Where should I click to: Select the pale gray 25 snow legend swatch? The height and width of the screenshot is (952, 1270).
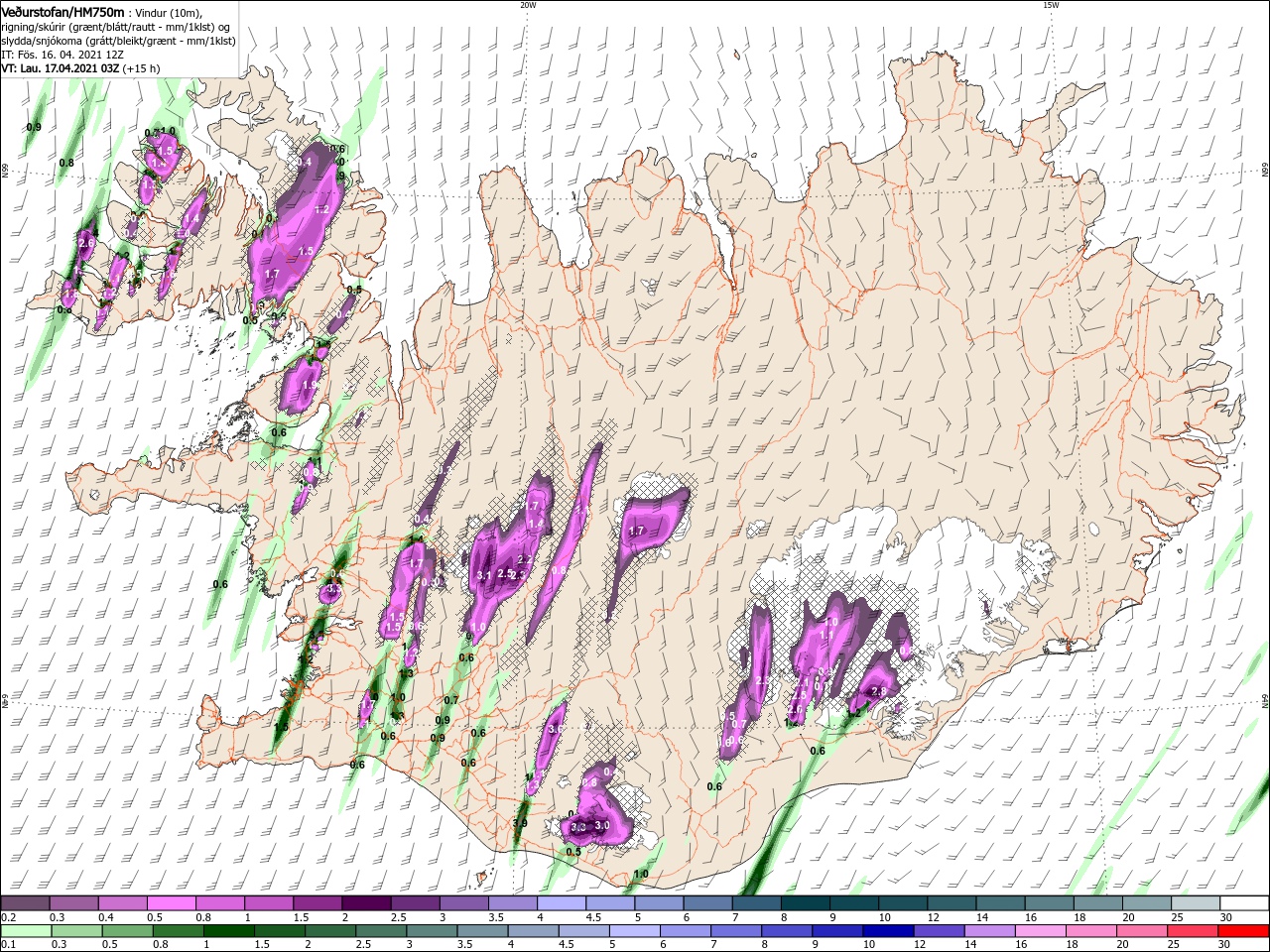(1196, 903)
